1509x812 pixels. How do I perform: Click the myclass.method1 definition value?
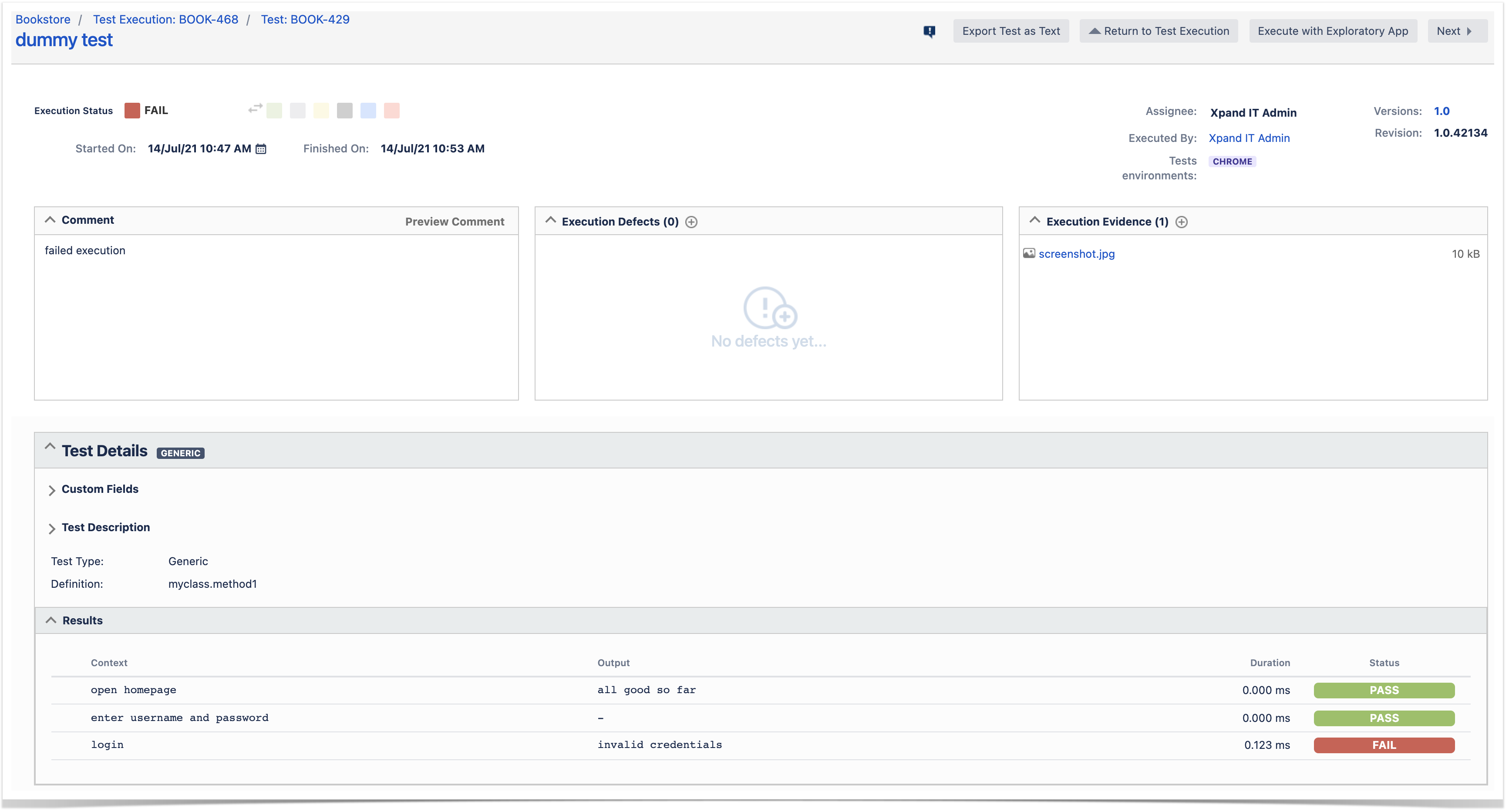tap(212, 584)
